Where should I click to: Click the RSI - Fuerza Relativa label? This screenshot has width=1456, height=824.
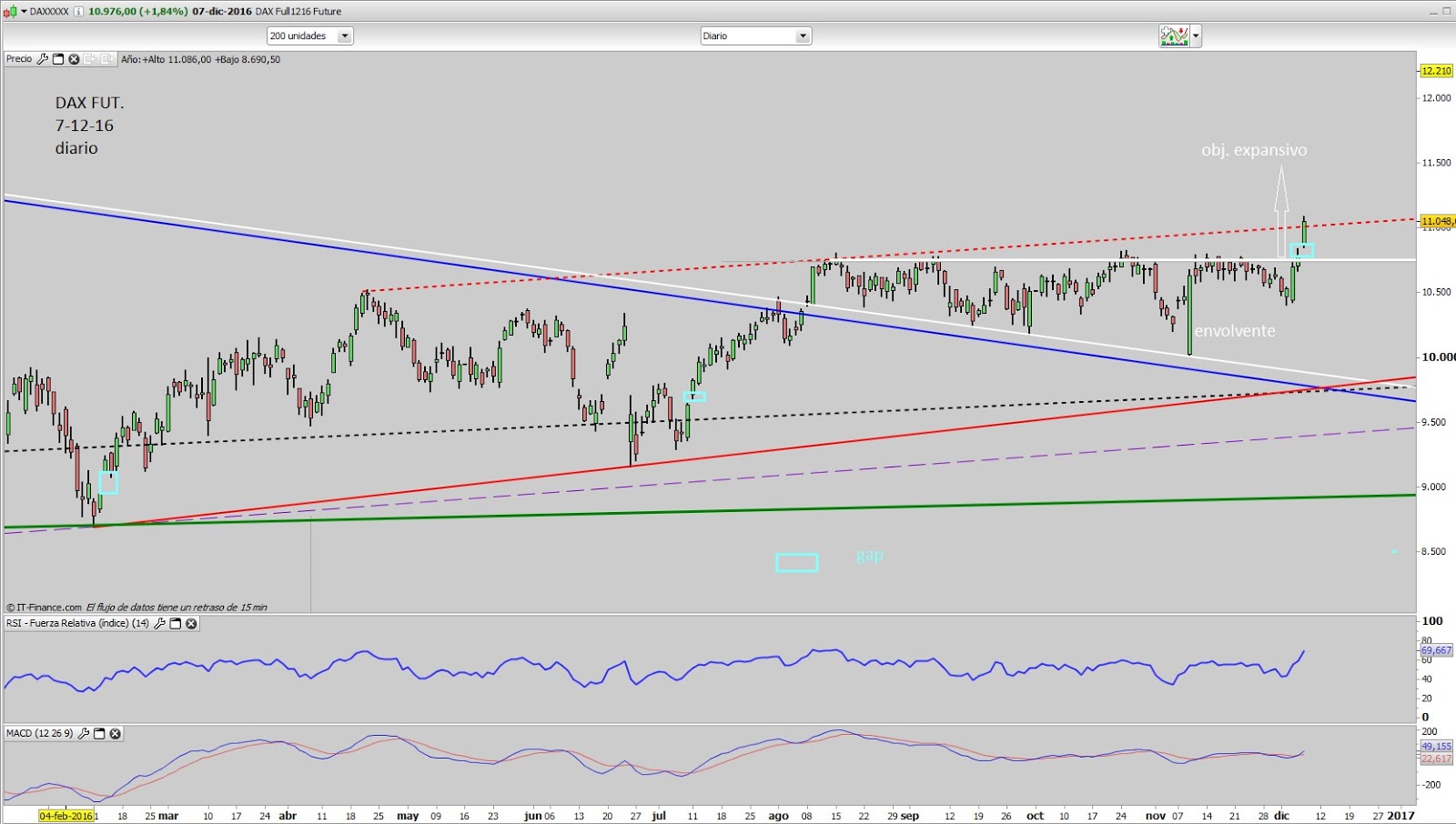tap(77, 624)
